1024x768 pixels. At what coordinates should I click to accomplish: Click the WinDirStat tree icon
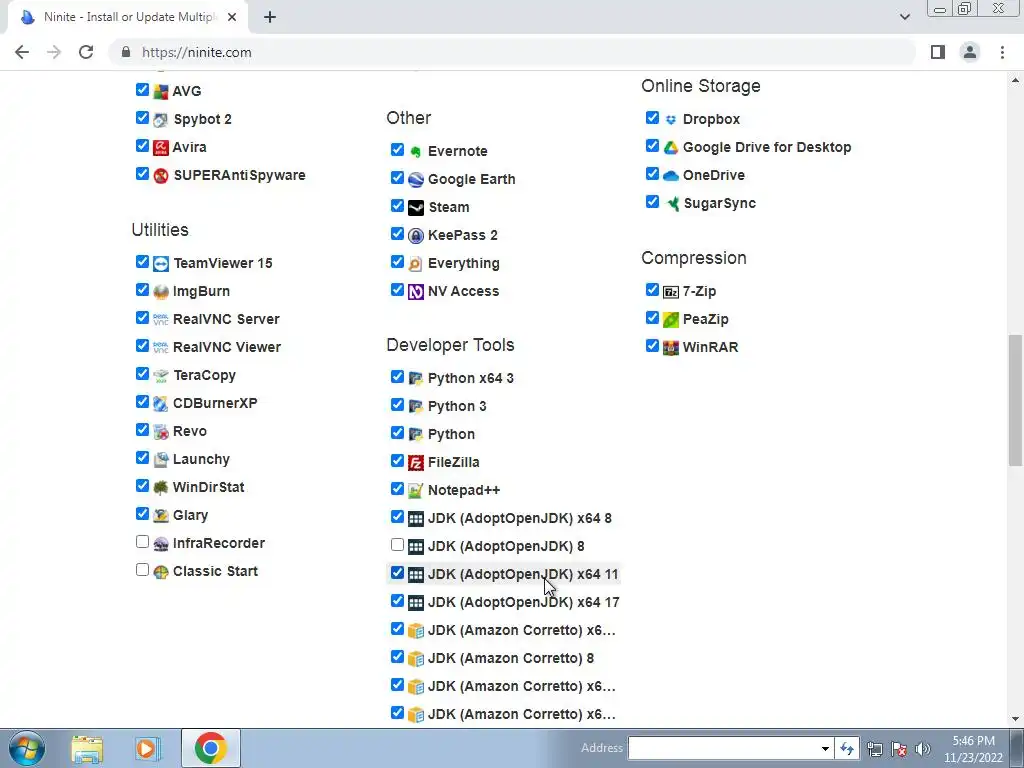(161, 488)
